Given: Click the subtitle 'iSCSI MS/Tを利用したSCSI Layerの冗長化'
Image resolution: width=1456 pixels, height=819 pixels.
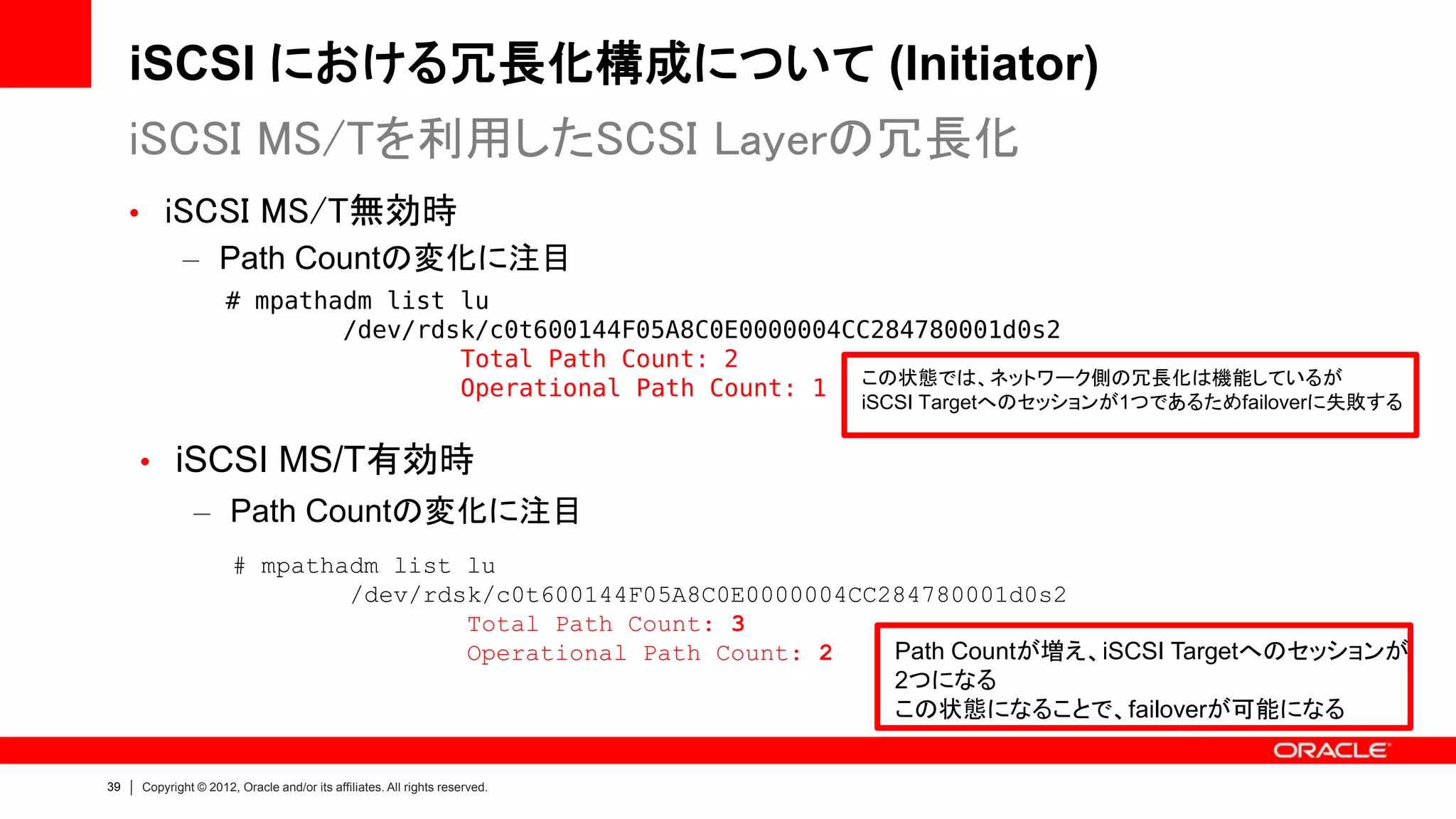Looking at the screenshot, I should (574, 139).
